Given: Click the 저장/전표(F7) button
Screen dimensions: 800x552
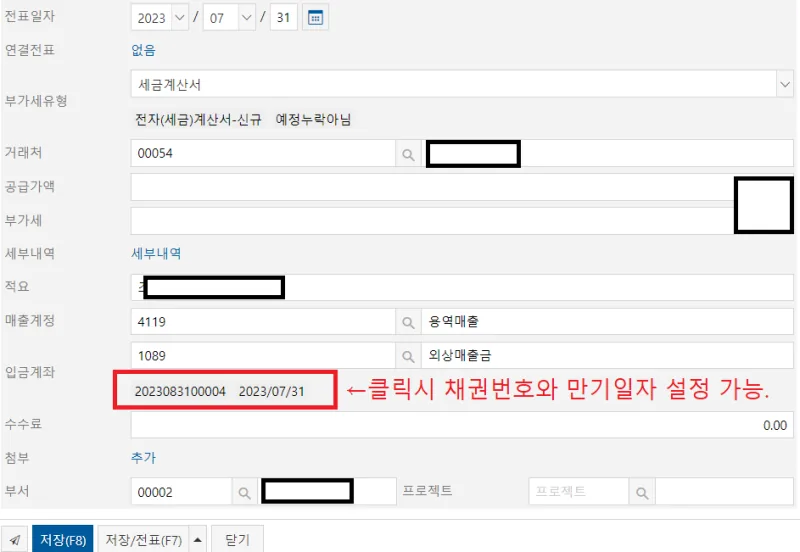Looking at the screenshot, I should pos(143,539).
